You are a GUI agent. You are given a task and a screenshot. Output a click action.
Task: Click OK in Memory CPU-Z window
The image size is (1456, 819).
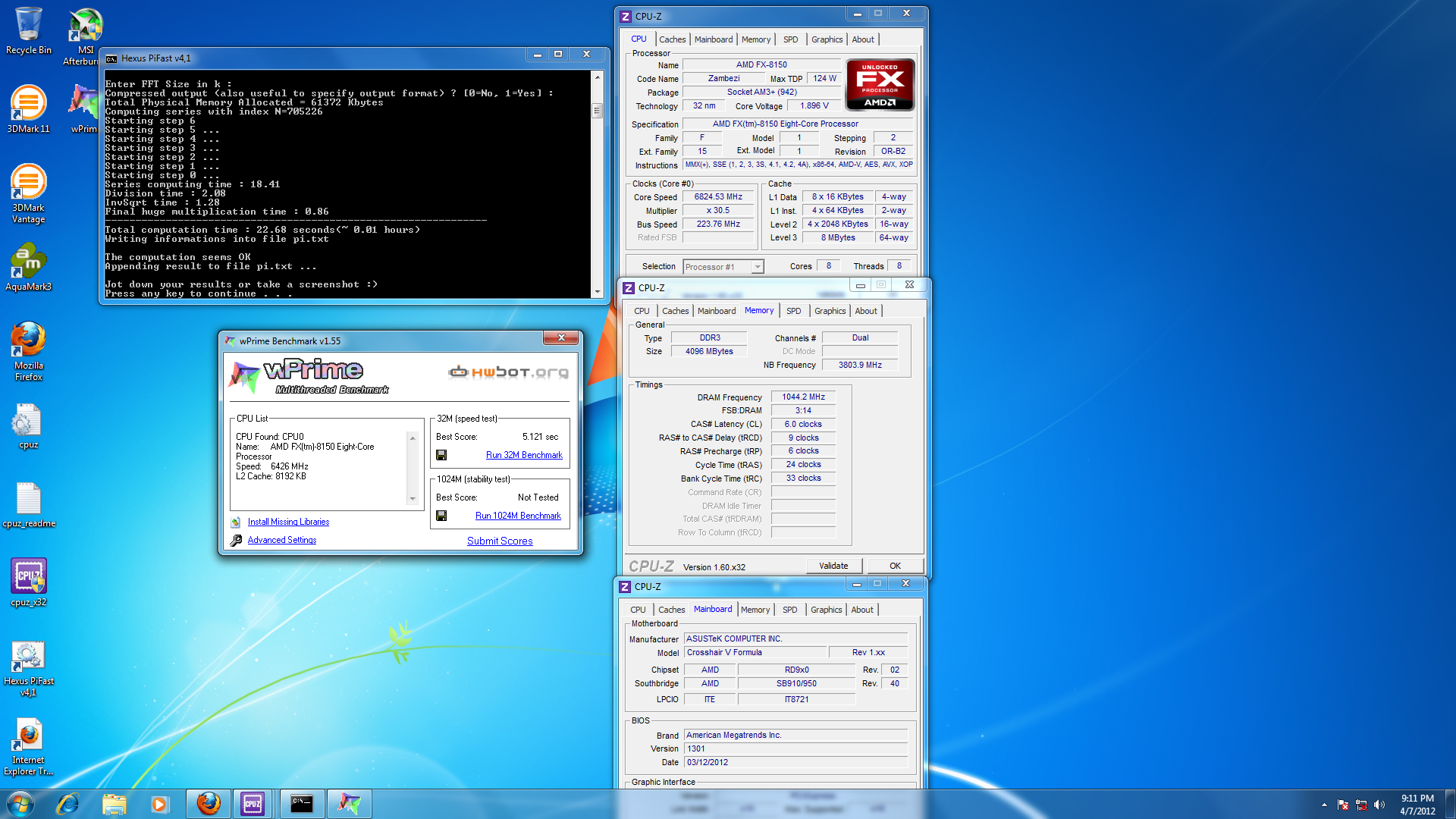895,566
